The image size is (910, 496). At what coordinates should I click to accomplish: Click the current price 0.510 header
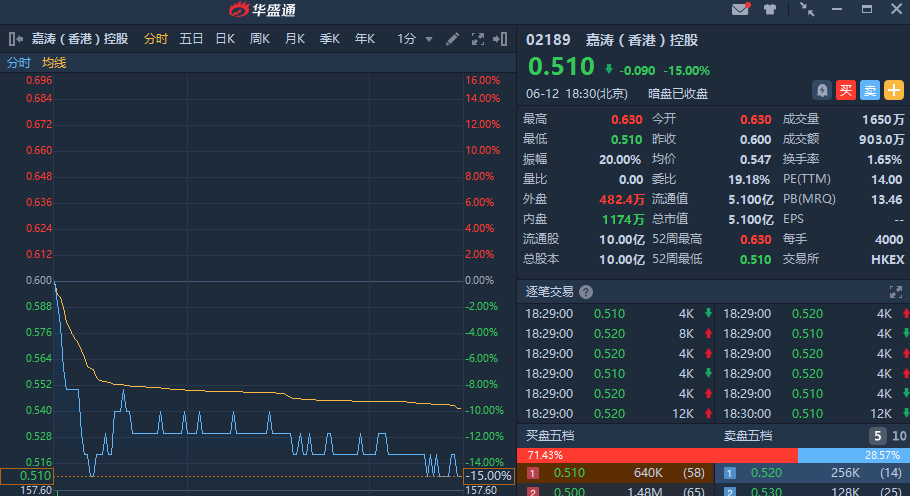pyautogui.click(x=561, y=67)
